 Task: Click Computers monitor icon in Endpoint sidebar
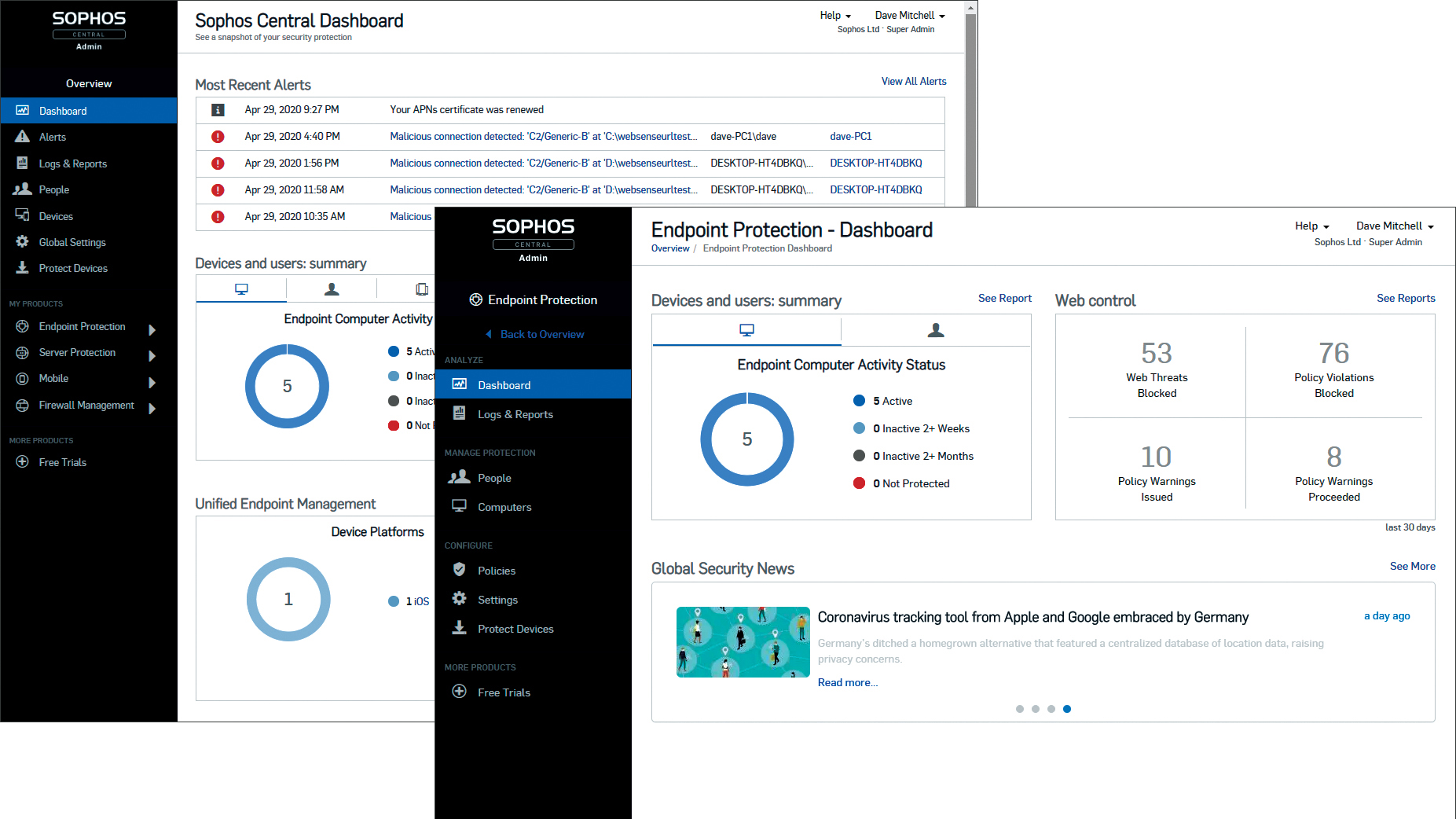pyautogui.click(x=460, y=506)
